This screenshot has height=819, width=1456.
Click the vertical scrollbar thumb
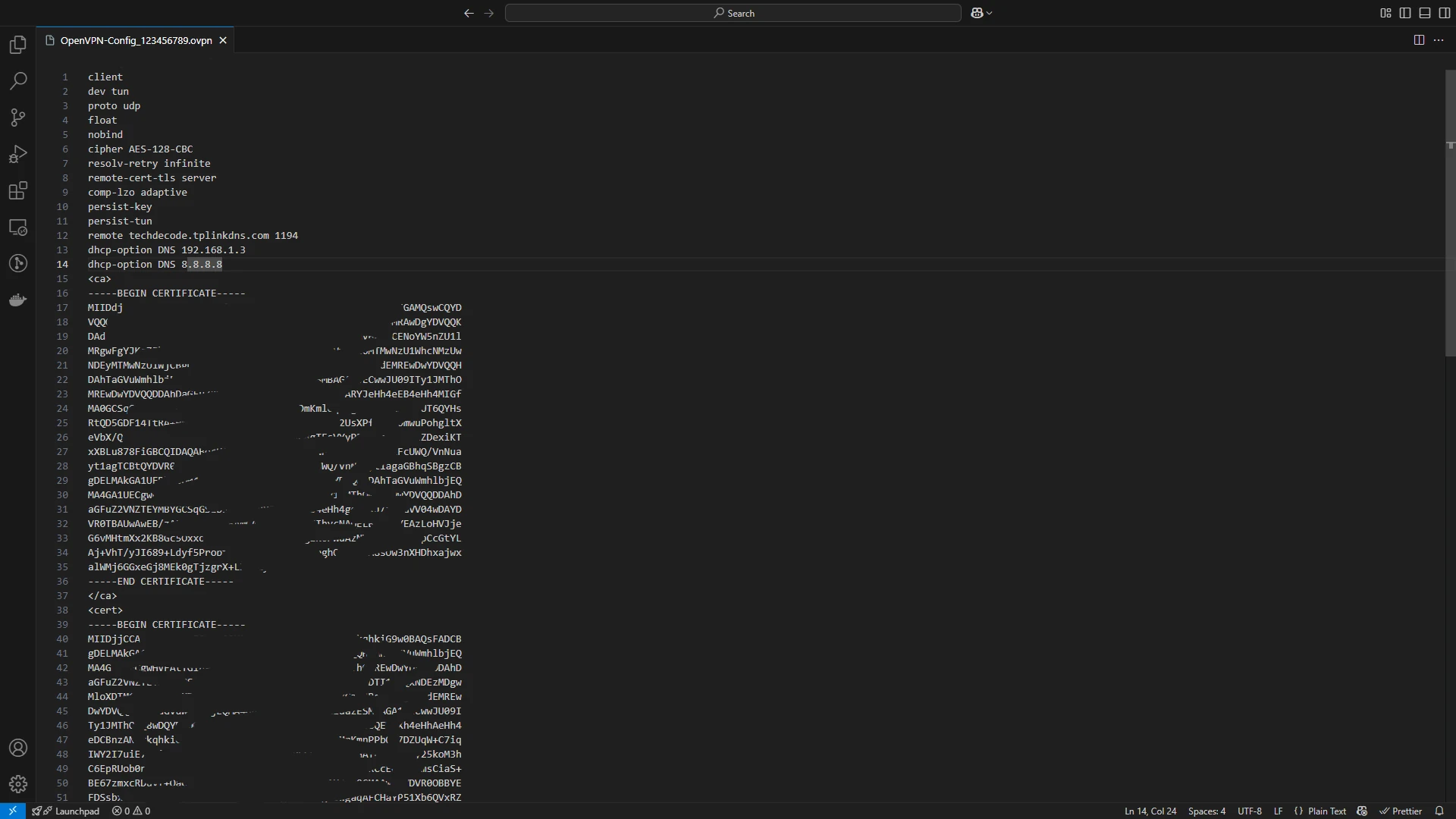(1450, 212)
